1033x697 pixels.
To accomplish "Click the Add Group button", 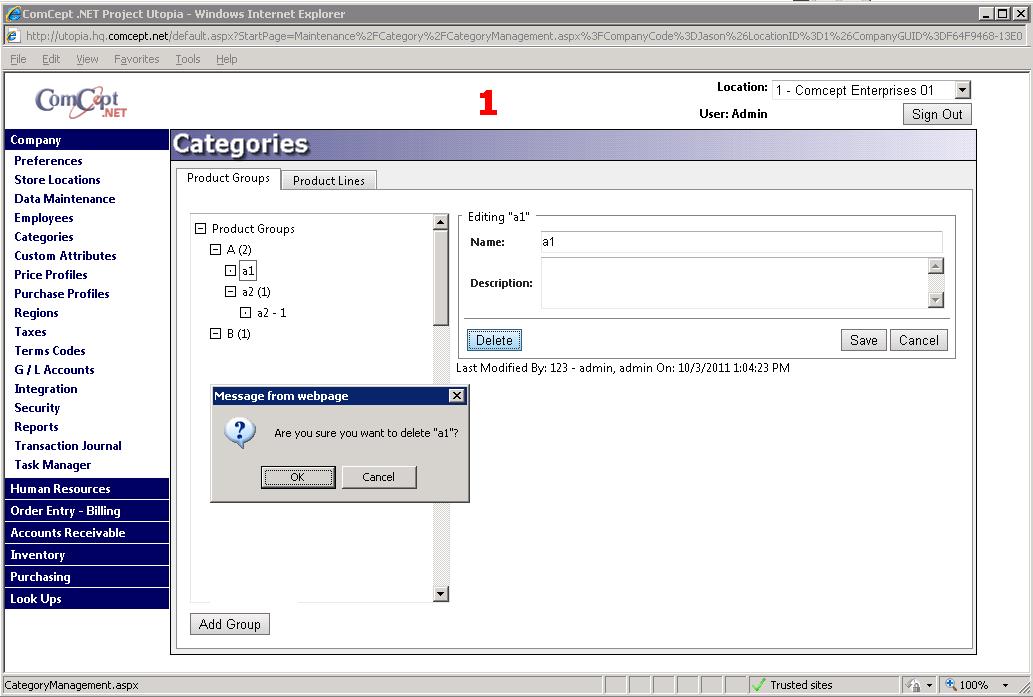I will pos(229,624).
